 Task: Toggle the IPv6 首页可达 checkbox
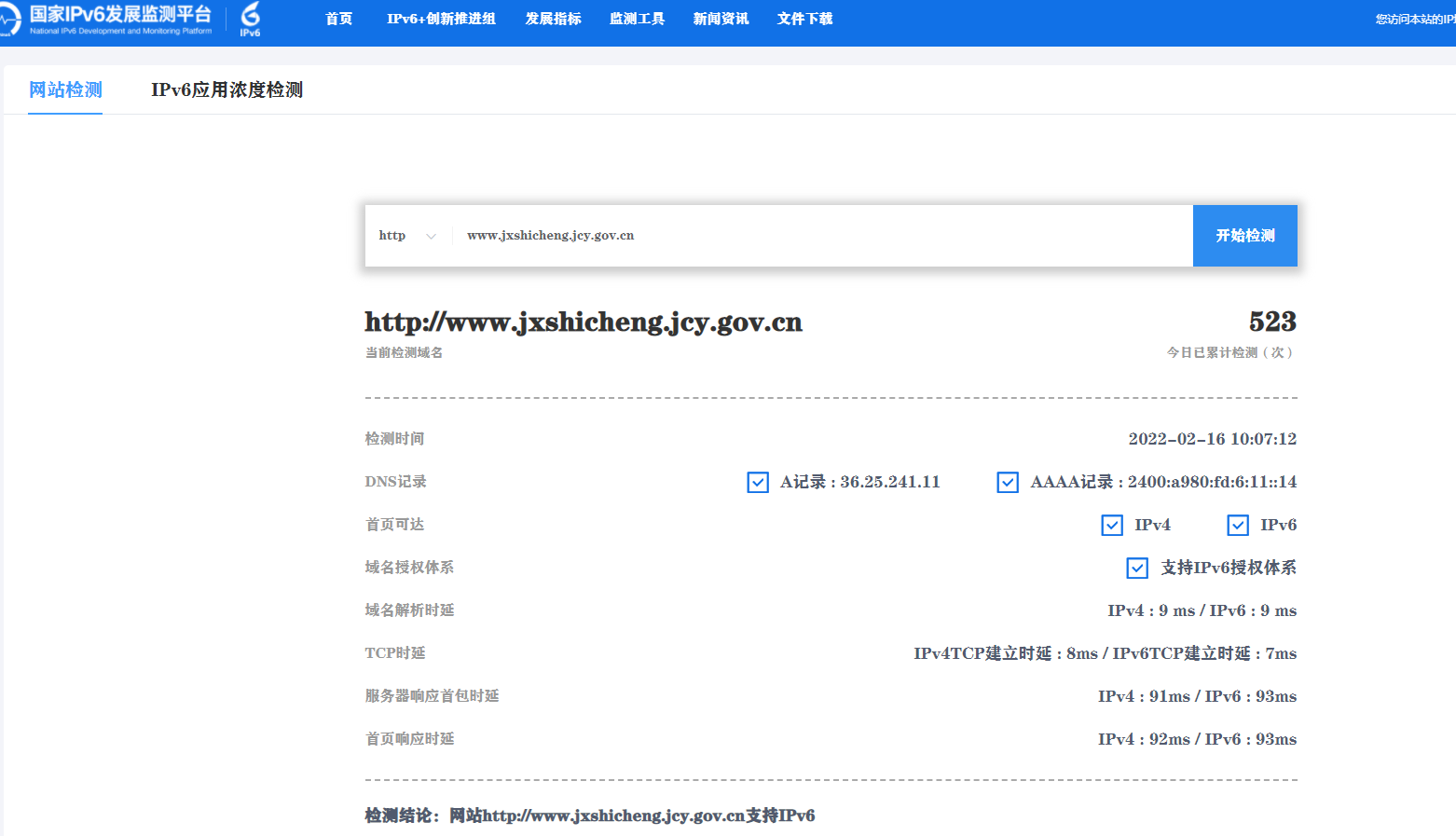point(1238,525)
